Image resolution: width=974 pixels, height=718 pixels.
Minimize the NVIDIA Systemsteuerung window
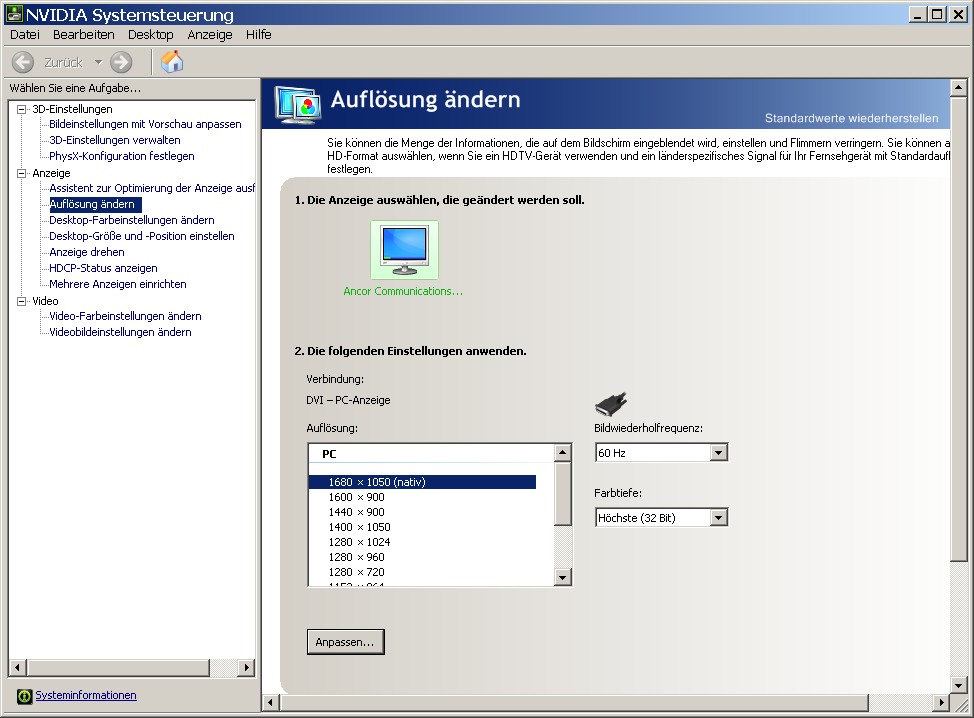(919, 14)
